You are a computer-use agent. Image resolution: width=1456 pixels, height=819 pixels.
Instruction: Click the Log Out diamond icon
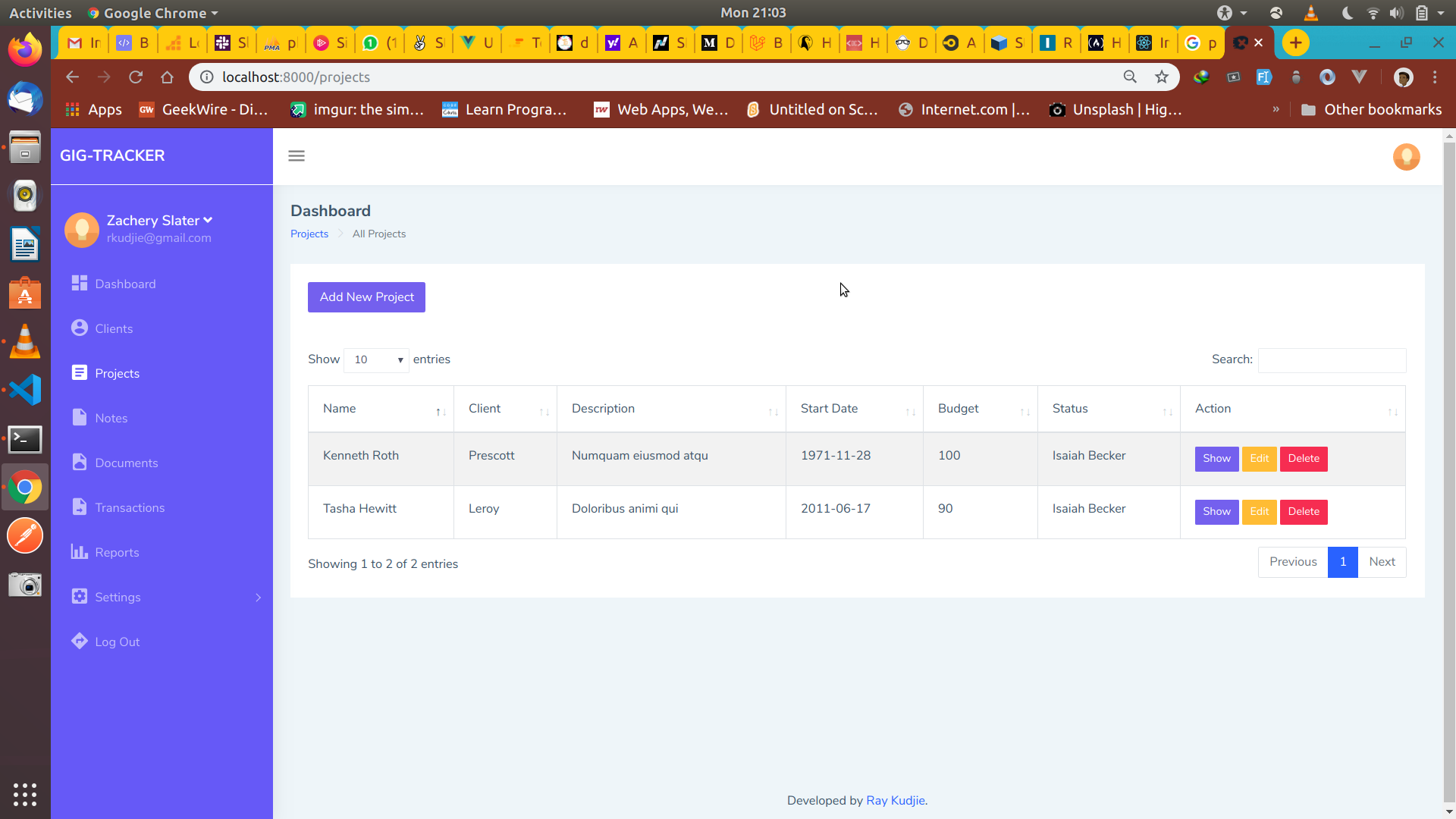click(80, 641)
